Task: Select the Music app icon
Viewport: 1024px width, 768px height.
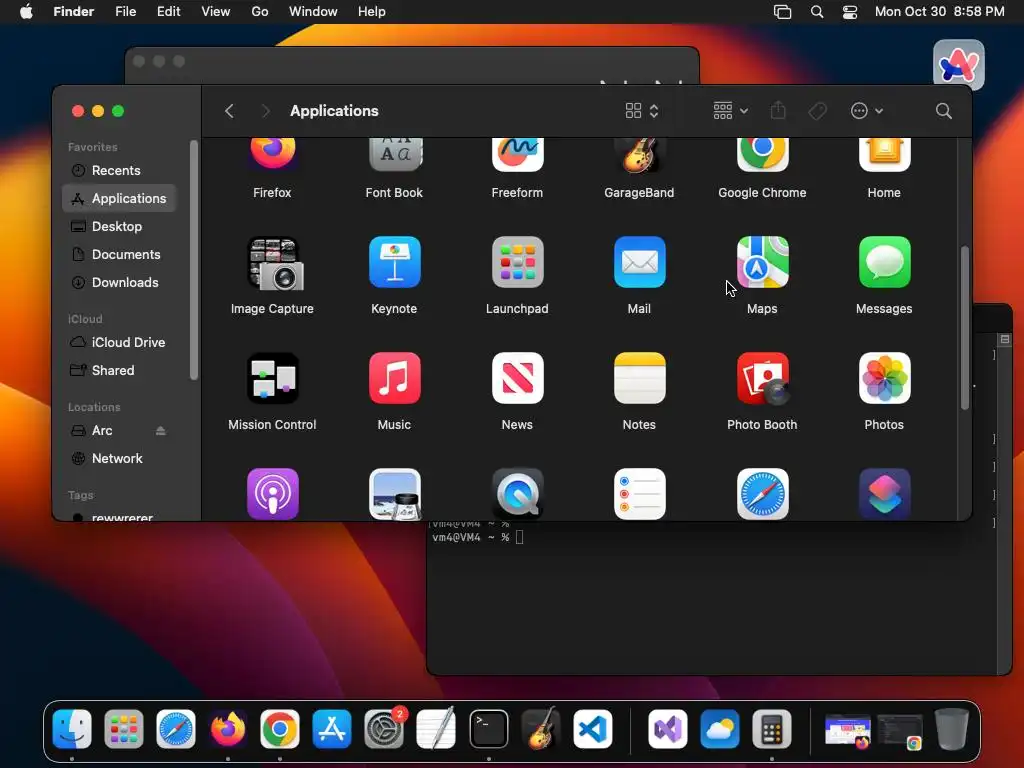Action: click(x=394, y=378)
